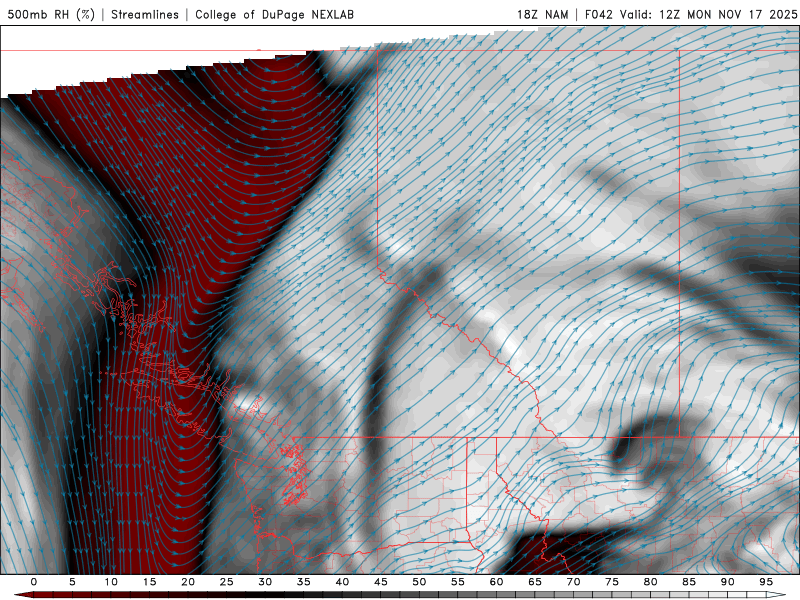Click colorbar tick label 85

point(689,582)
